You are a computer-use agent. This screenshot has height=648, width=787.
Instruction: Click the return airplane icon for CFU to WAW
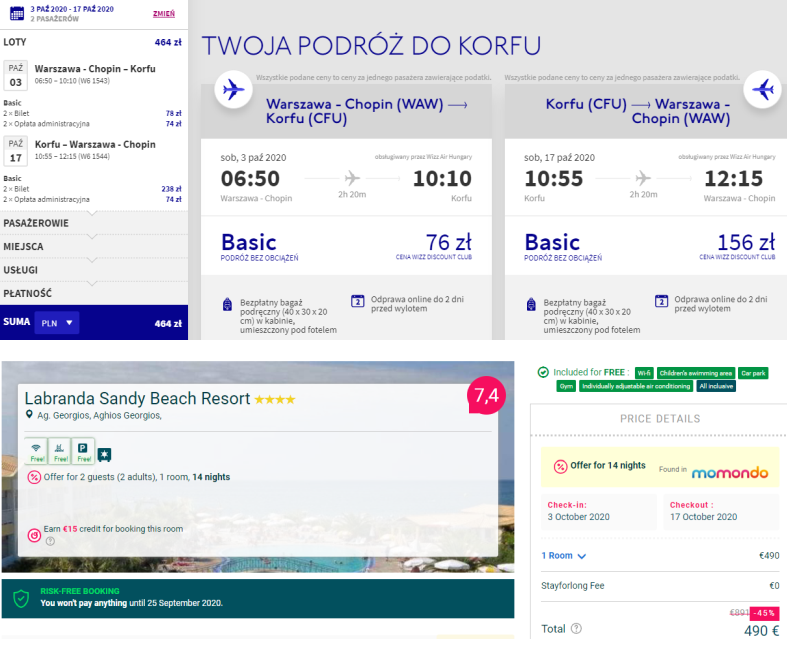pyautogui.click(x=763, y=90)
